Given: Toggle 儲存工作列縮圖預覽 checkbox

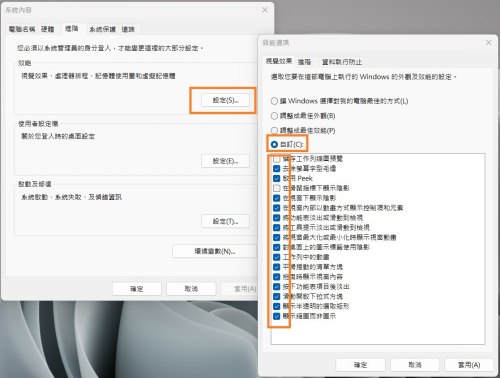Looking at the screenshot, I should [x=276, y=159].
